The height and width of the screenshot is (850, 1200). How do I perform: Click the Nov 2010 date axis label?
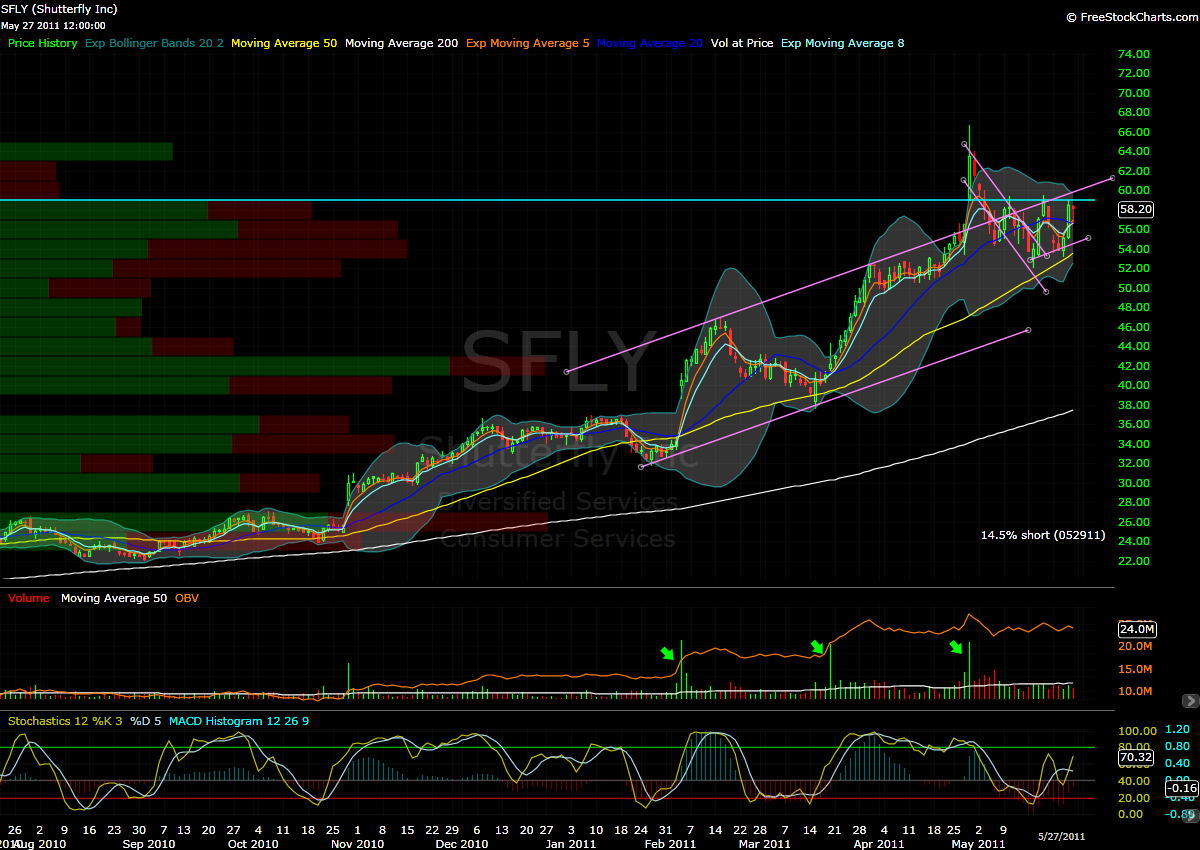tap(358, 844)
